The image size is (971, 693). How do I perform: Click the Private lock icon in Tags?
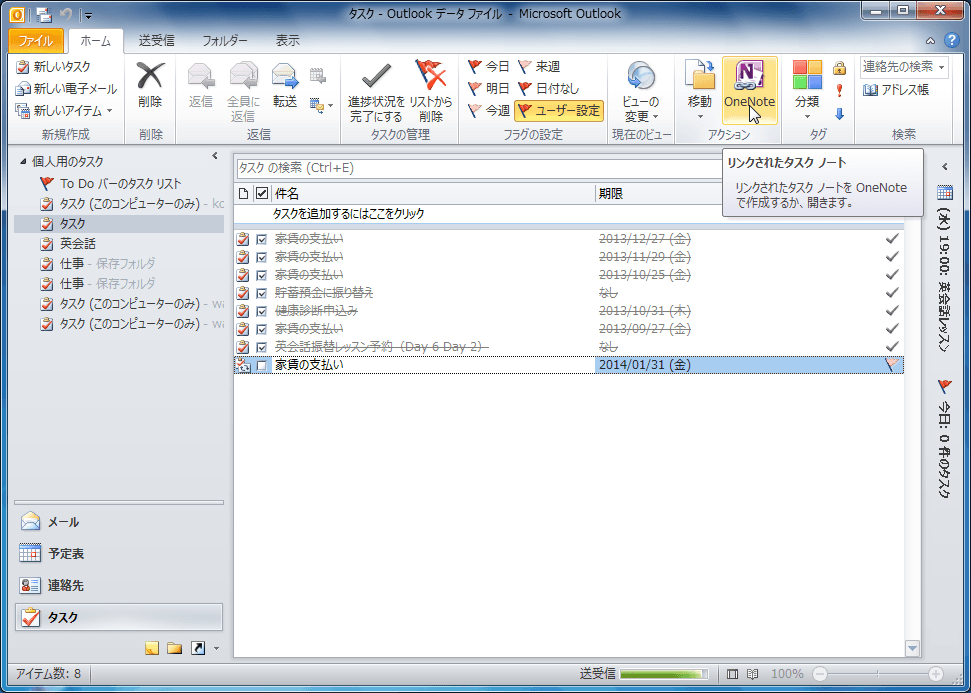point(839,68)
